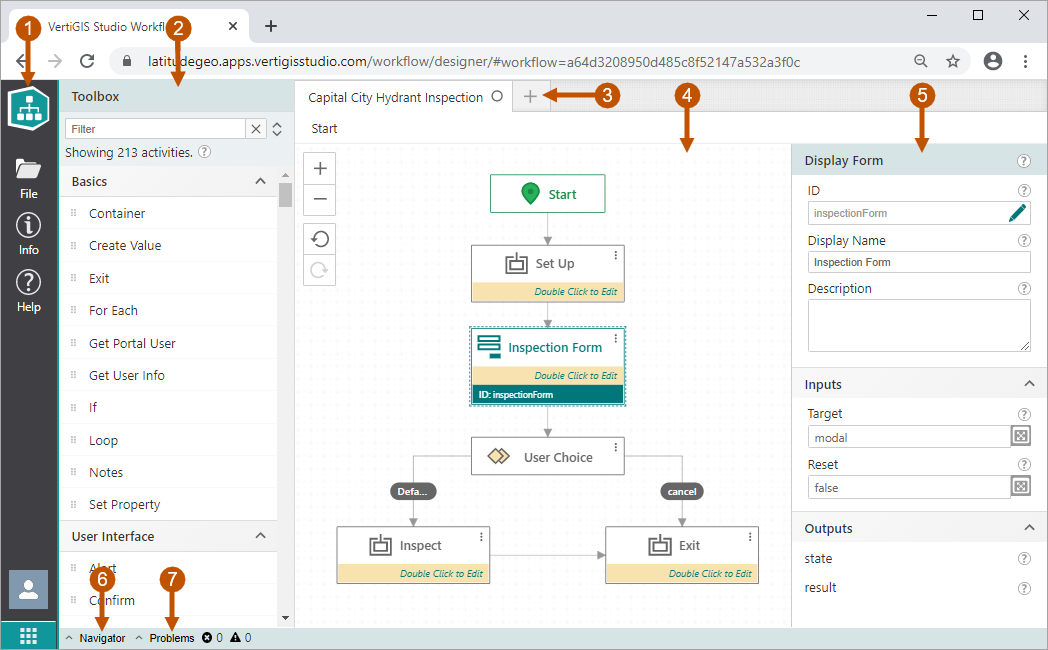This screenshot has width=1048, height=650.
Task: Click the zoom-in icon on the canvas
Action: point(319,168)
